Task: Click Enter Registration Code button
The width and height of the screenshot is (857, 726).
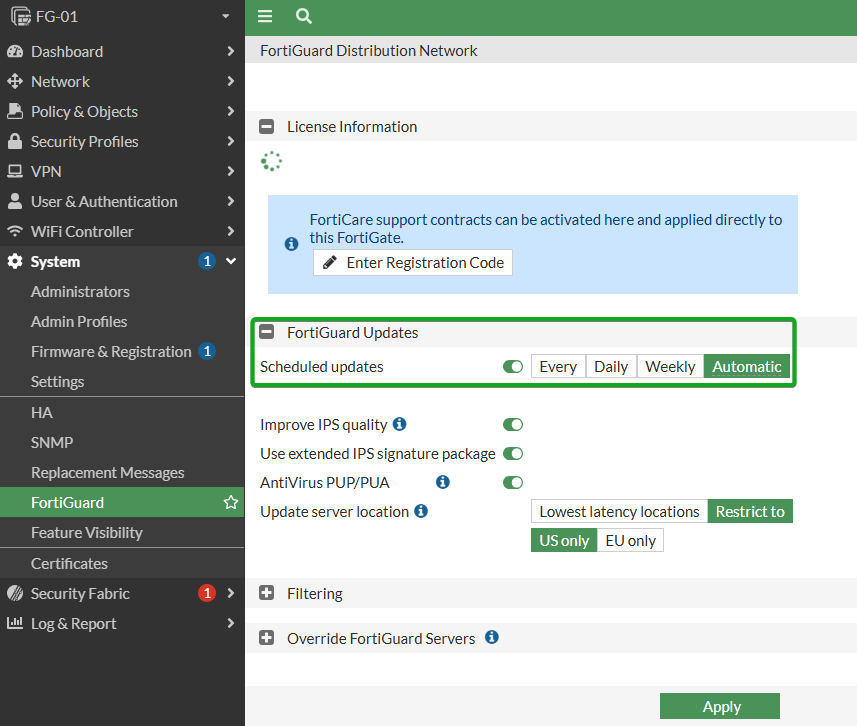Action: (x=413, y=262)
